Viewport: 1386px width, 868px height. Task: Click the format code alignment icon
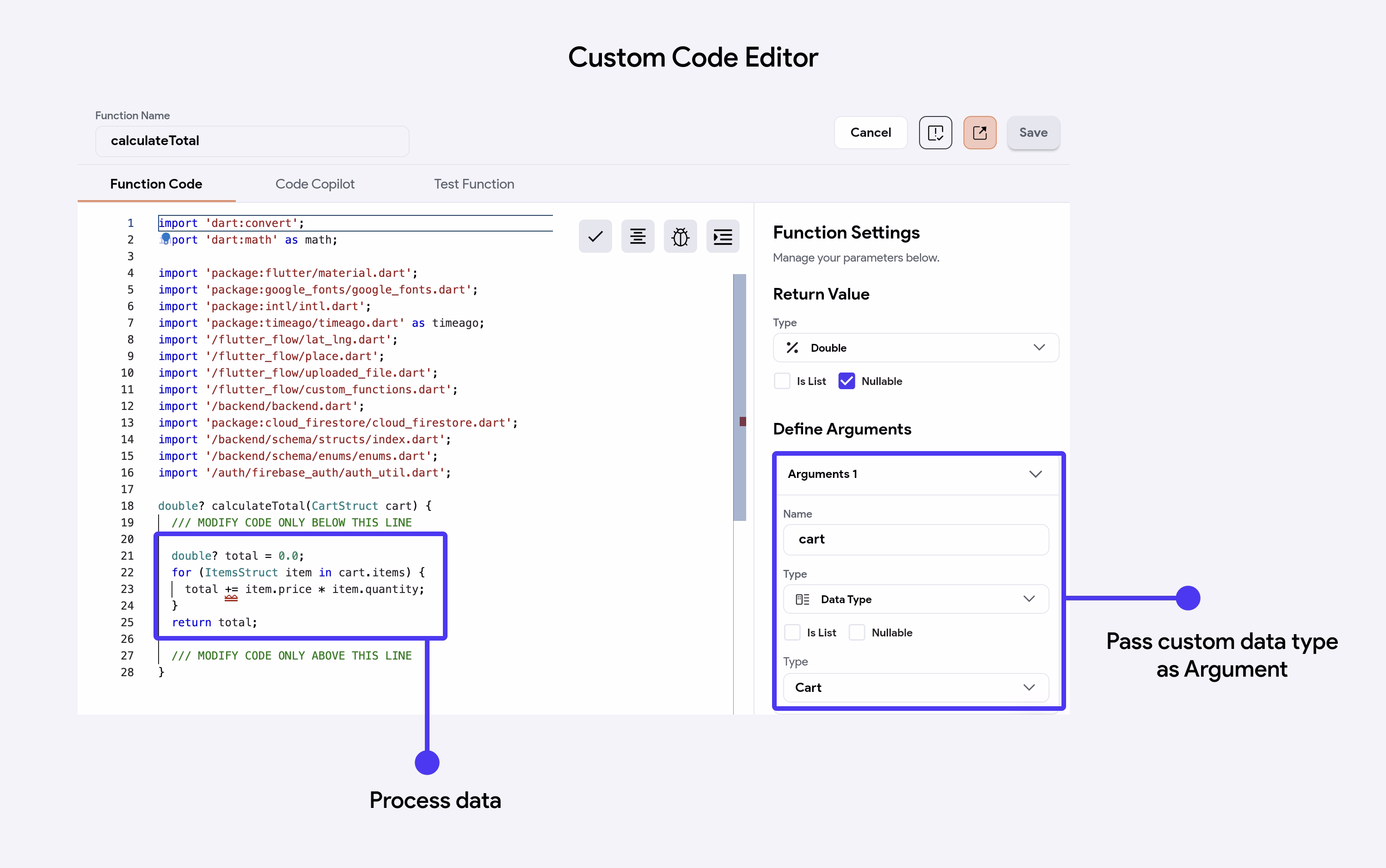638,236
